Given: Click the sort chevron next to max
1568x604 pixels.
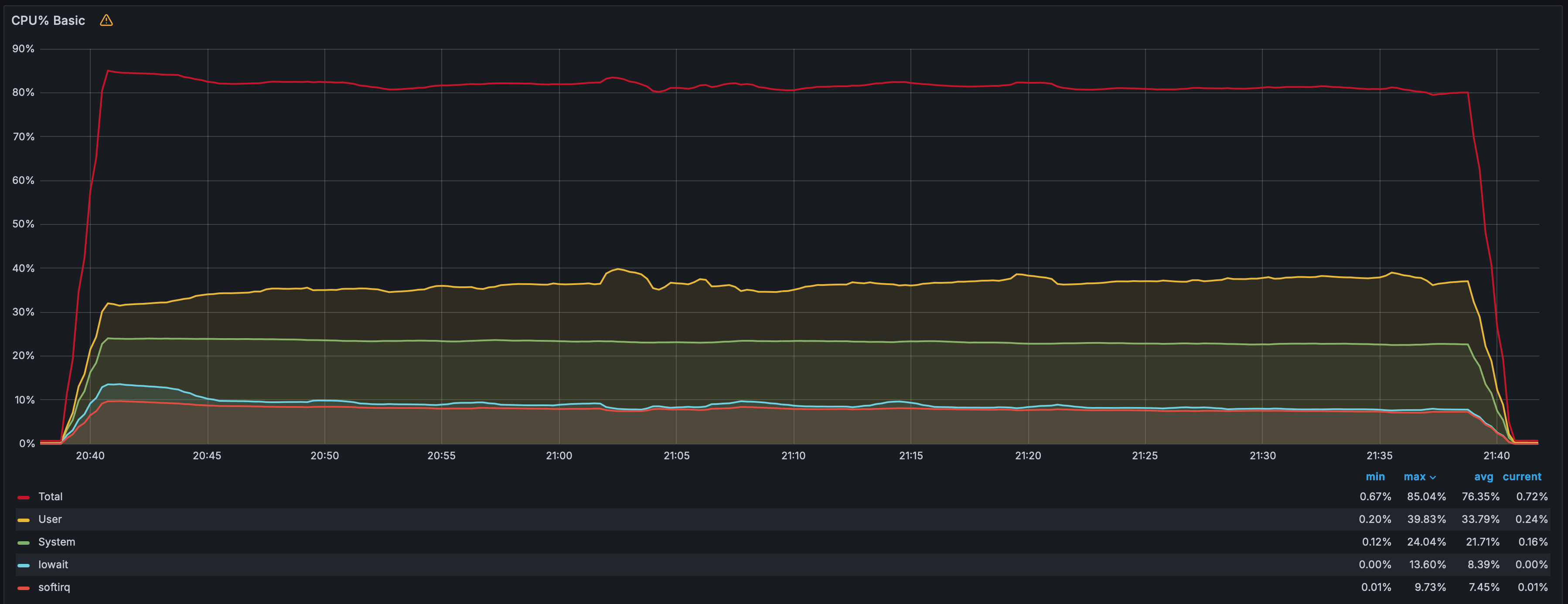Looking at the screenshot, I should click(1433, 478).
